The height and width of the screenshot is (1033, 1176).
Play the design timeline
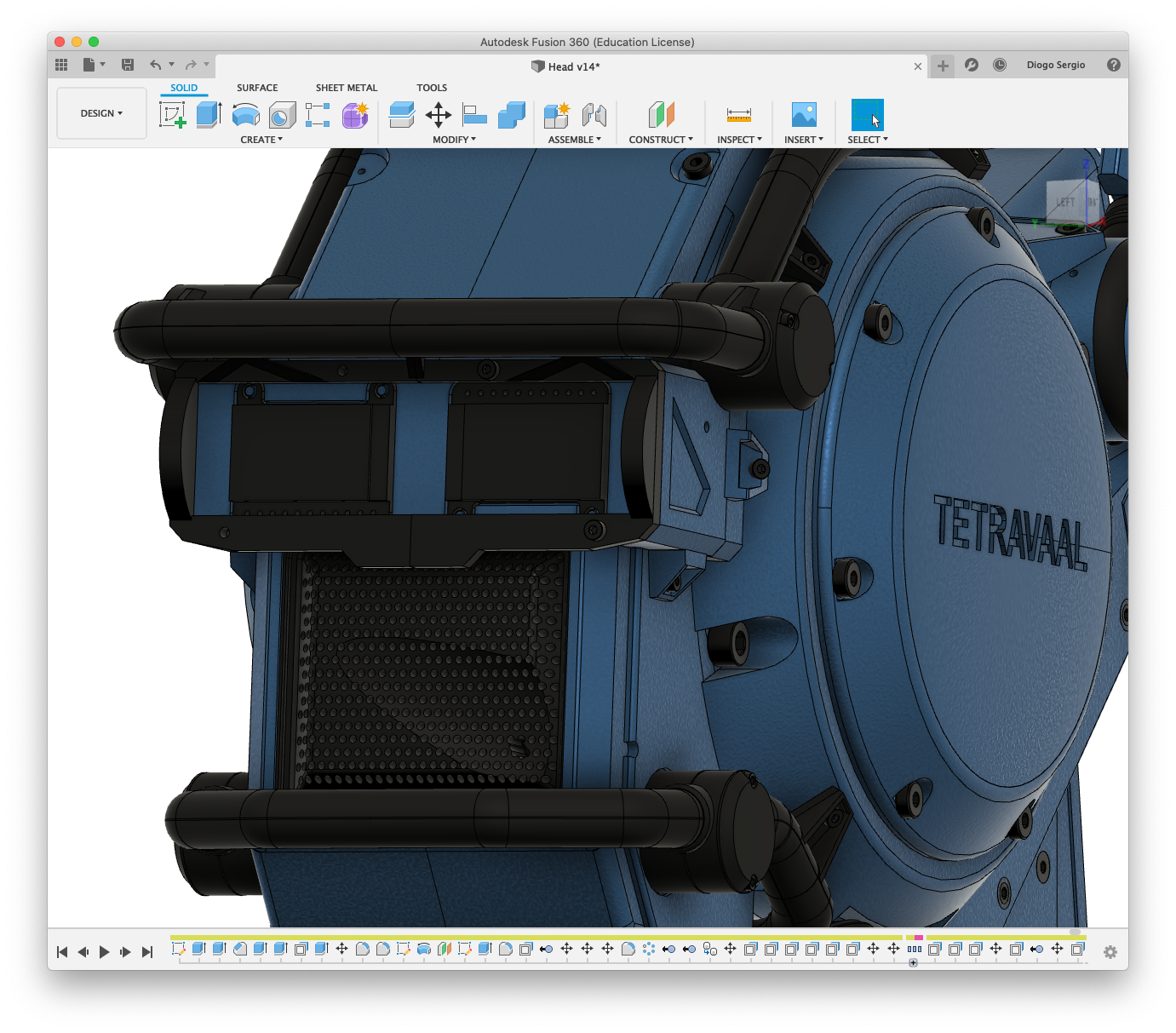(x=104, y=952)
